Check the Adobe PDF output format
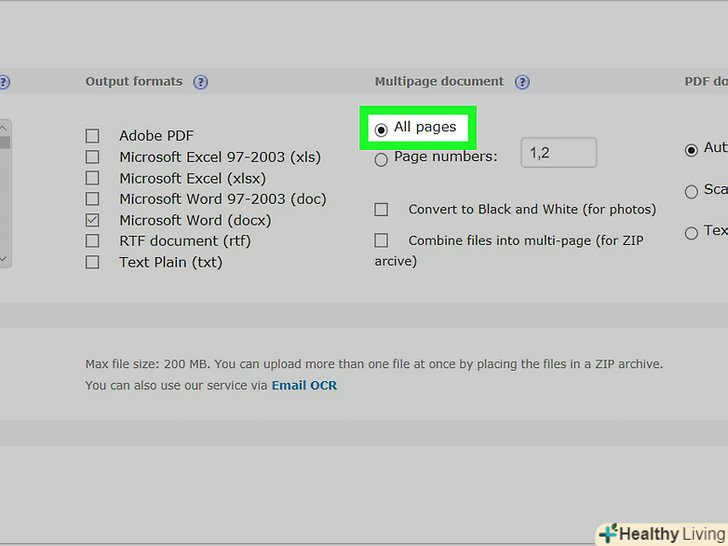The height and width of the screenshot is (546, 728). (92, 136)
